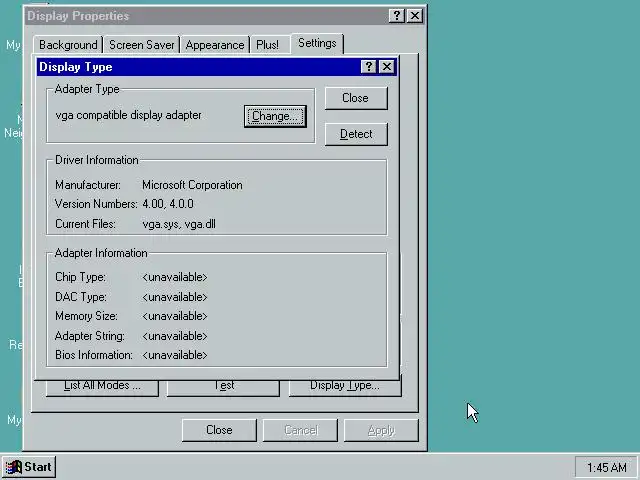Screen dimensions: 640x480
Task: Click the Bios Information unavailable value
Action: pos(175,355)
